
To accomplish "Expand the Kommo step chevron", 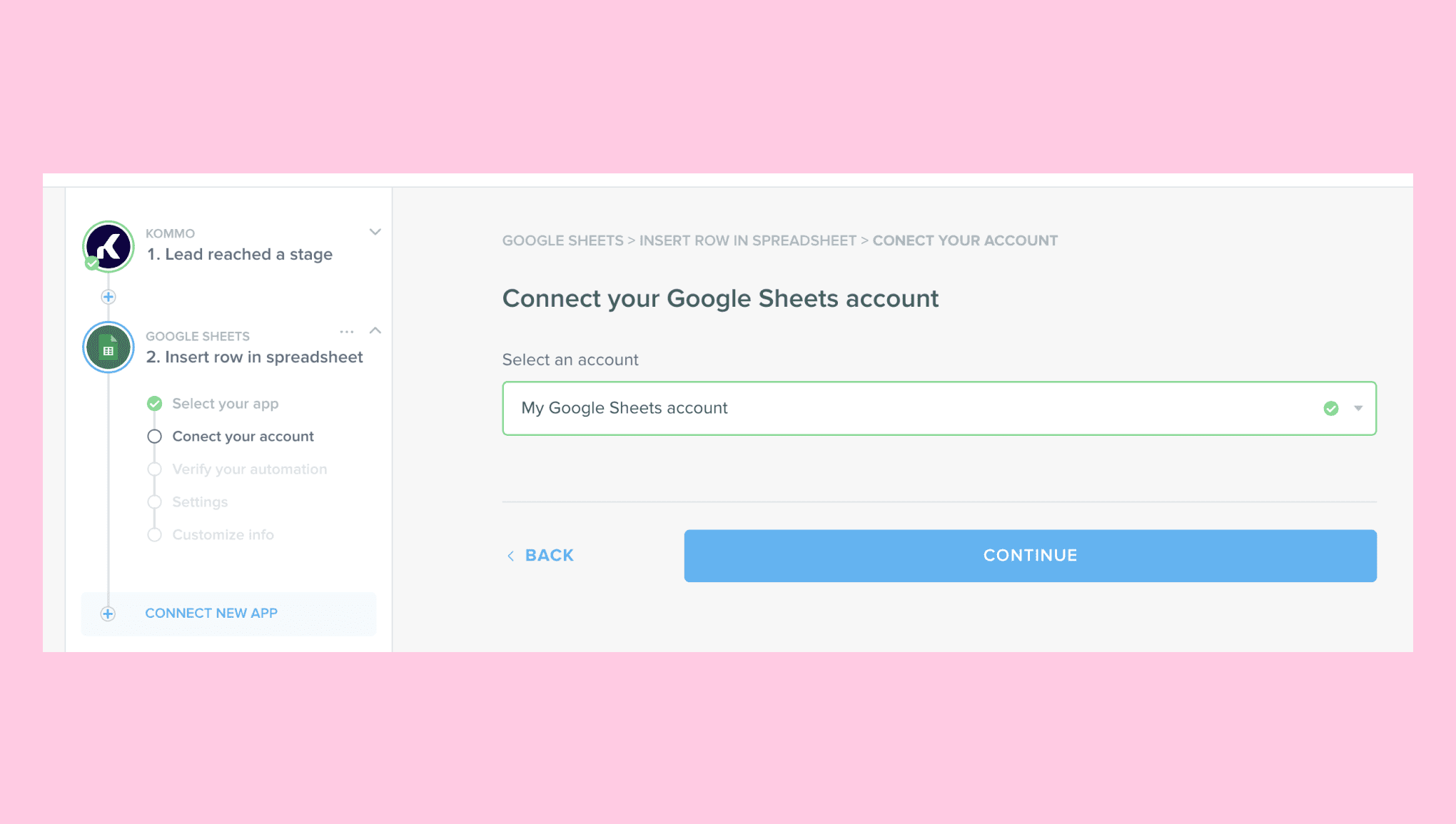I will pyautogui.click(x=375, y=233).
